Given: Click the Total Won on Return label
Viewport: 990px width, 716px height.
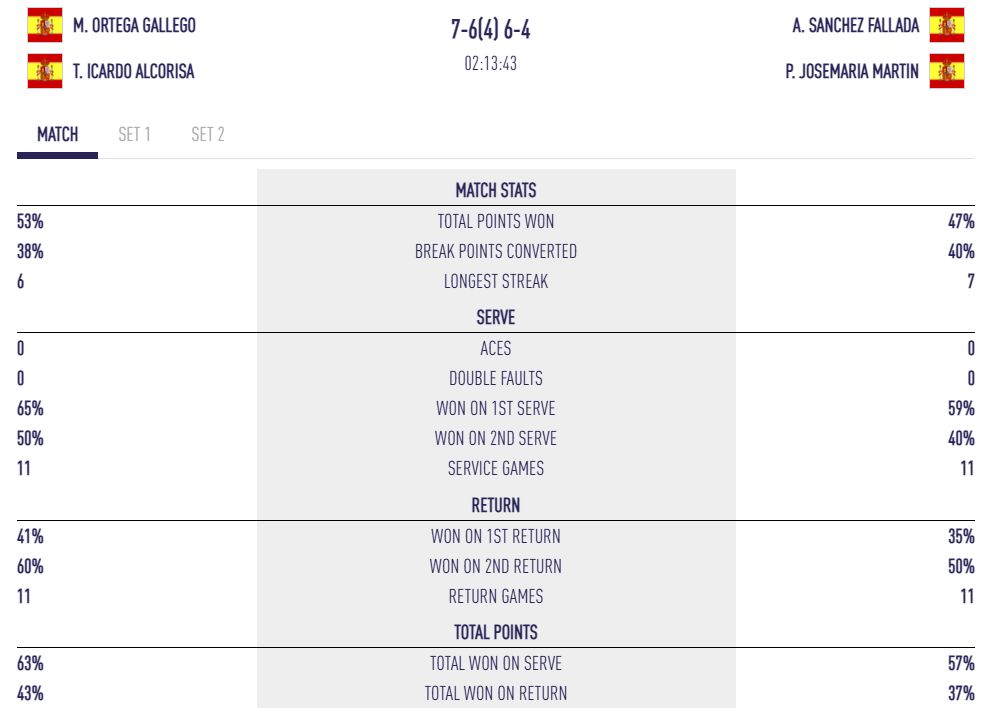Looking at the screenshot, I should click(496, 693).
